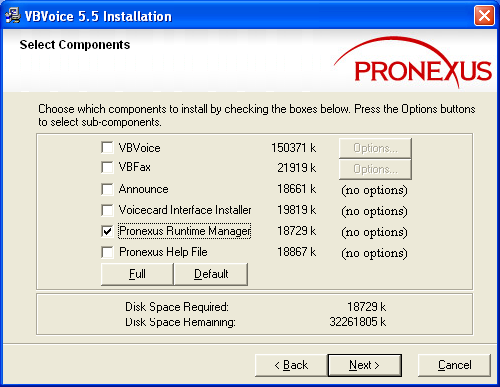Click the installer icon in title bar
500x387 pixels.
13,16
